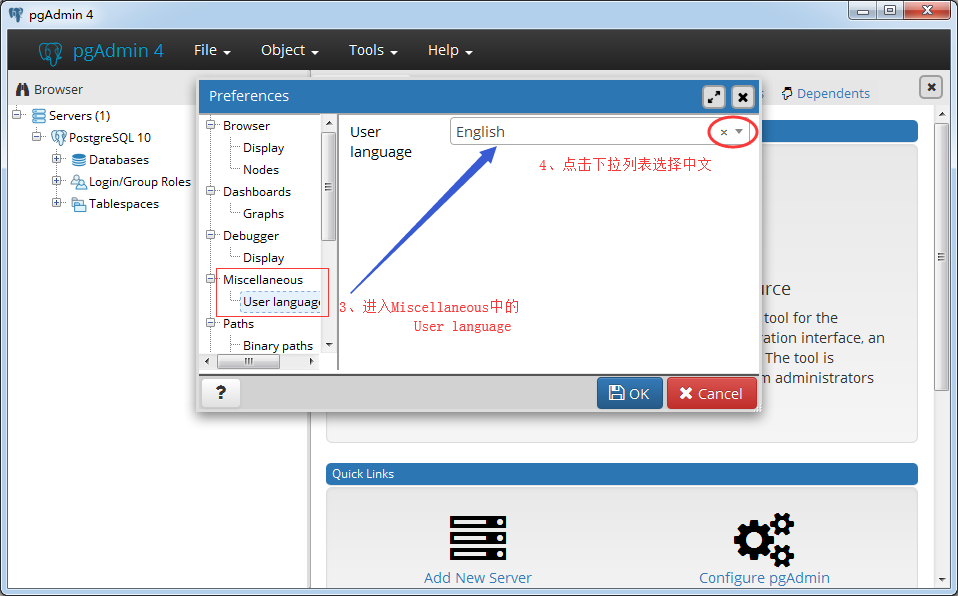Image resolution: width=958 pixels, height=596 pixels.
Task: Click the binoculars Browser icon
Action: pos(23,90)
